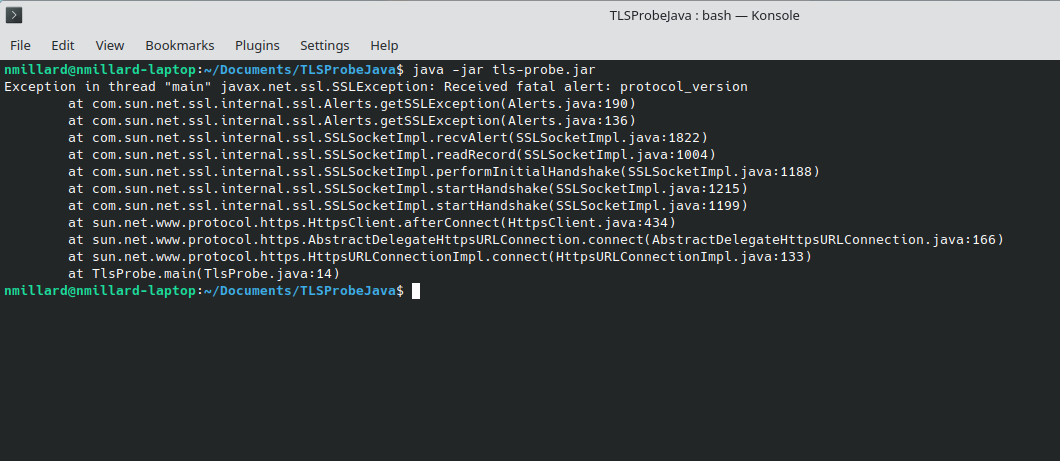Open the View menu
1060x461 pixels.
[110, 45]
